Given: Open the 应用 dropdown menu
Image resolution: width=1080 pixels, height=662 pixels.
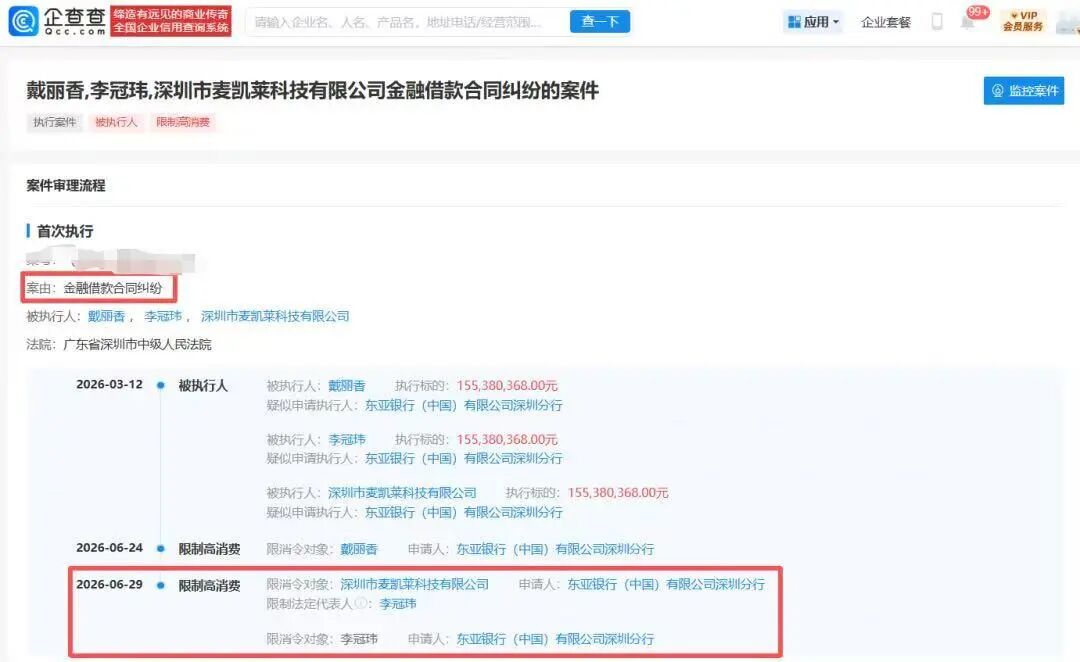Looking at the screenshot, I should [x=813, y=22].
